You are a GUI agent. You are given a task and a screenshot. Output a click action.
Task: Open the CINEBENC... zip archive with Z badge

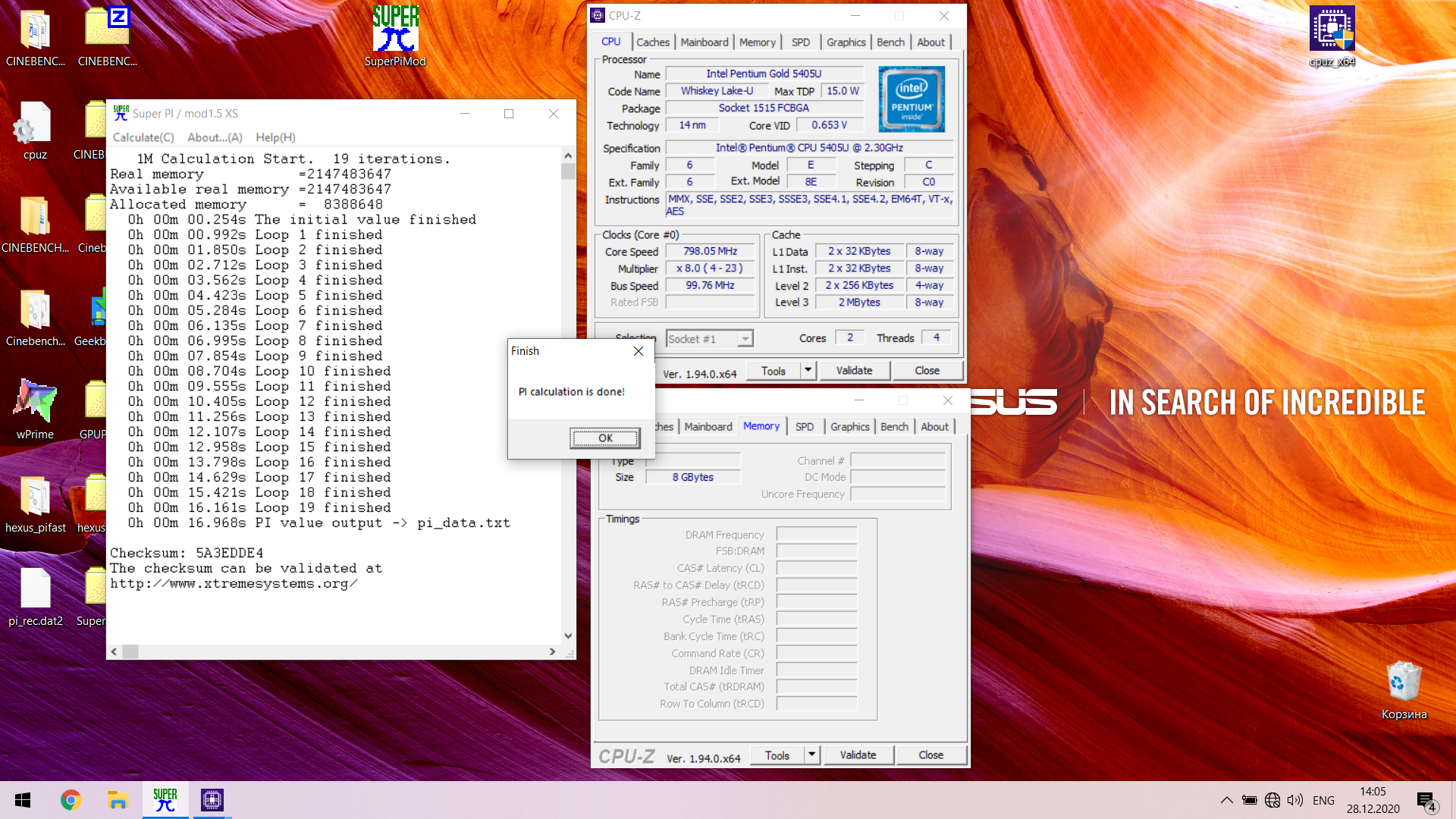pos(108,36)
